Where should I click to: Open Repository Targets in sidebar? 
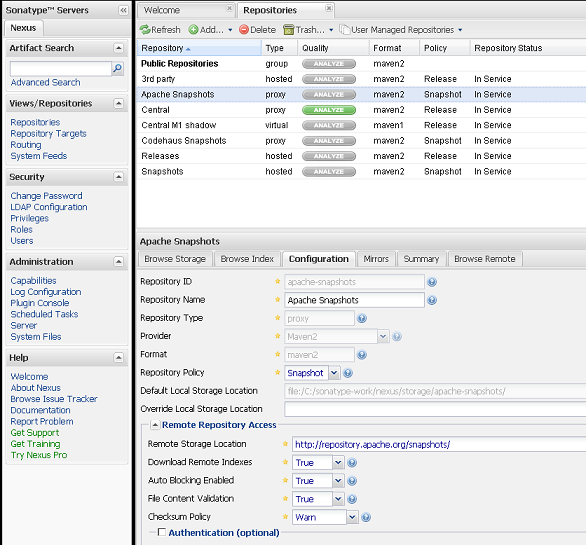tap(48, 133)
